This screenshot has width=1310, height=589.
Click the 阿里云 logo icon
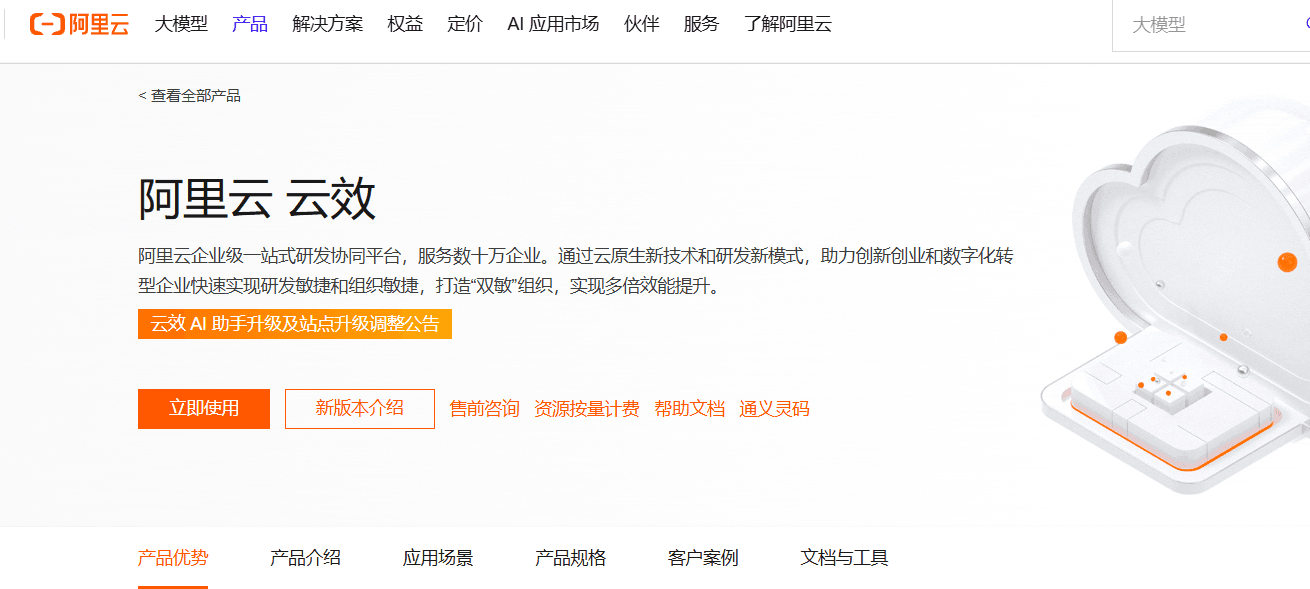pyautogui.click(x=79, y=24)
